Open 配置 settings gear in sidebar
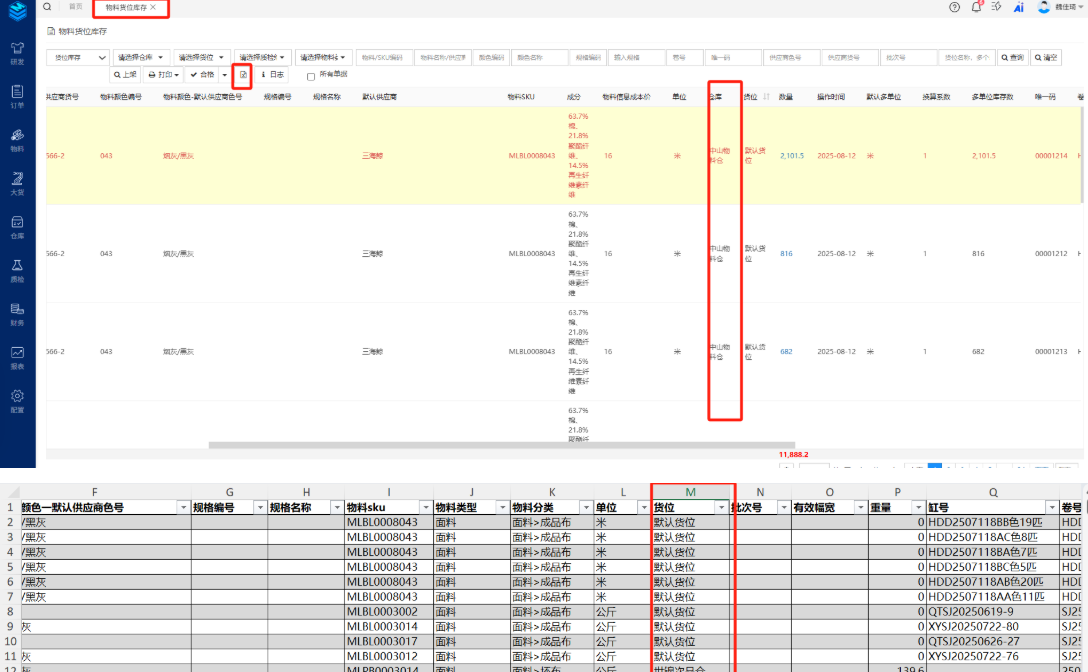 tap(17, 400)
